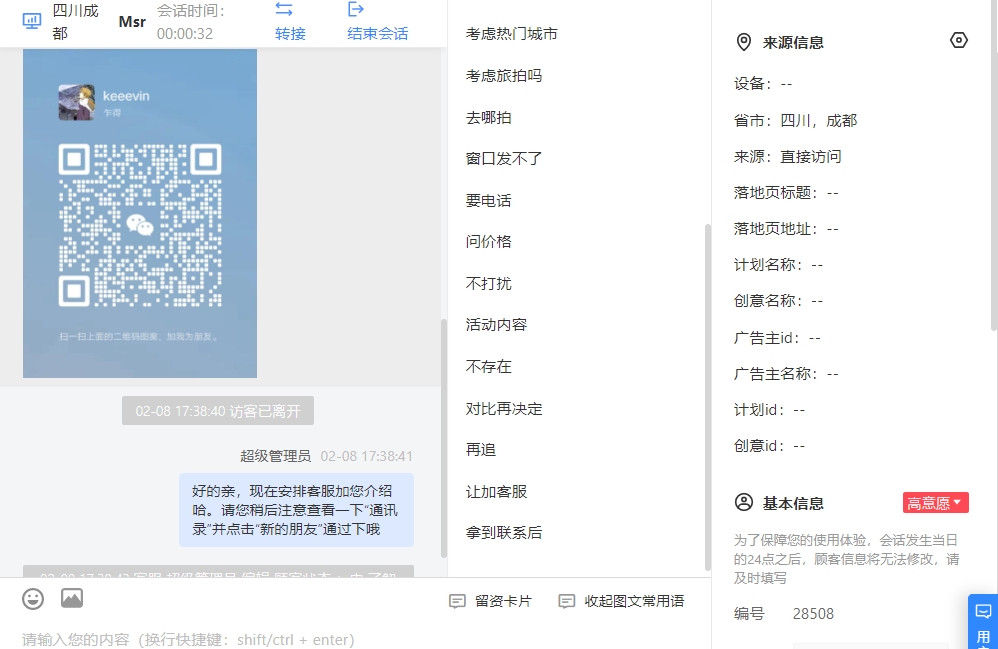Click the 计划名称 row
The height and width of the screenshot is (649, 998).
[x=778, y=265]
